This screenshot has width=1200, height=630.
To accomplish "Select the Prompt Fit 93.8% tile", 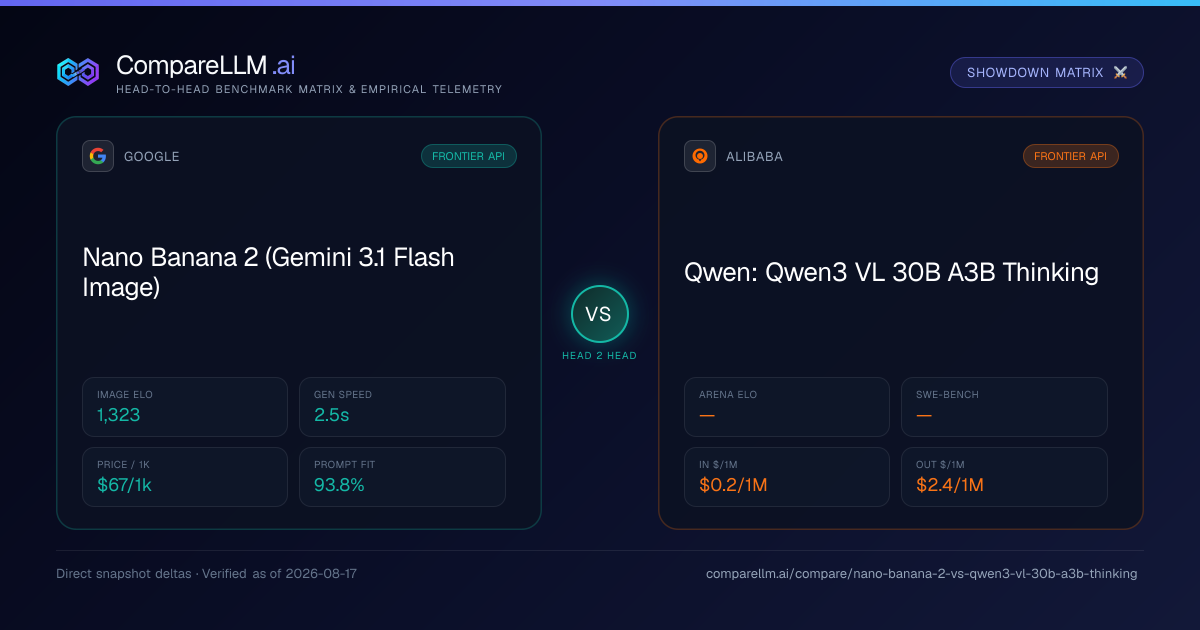I will (402, 477).
